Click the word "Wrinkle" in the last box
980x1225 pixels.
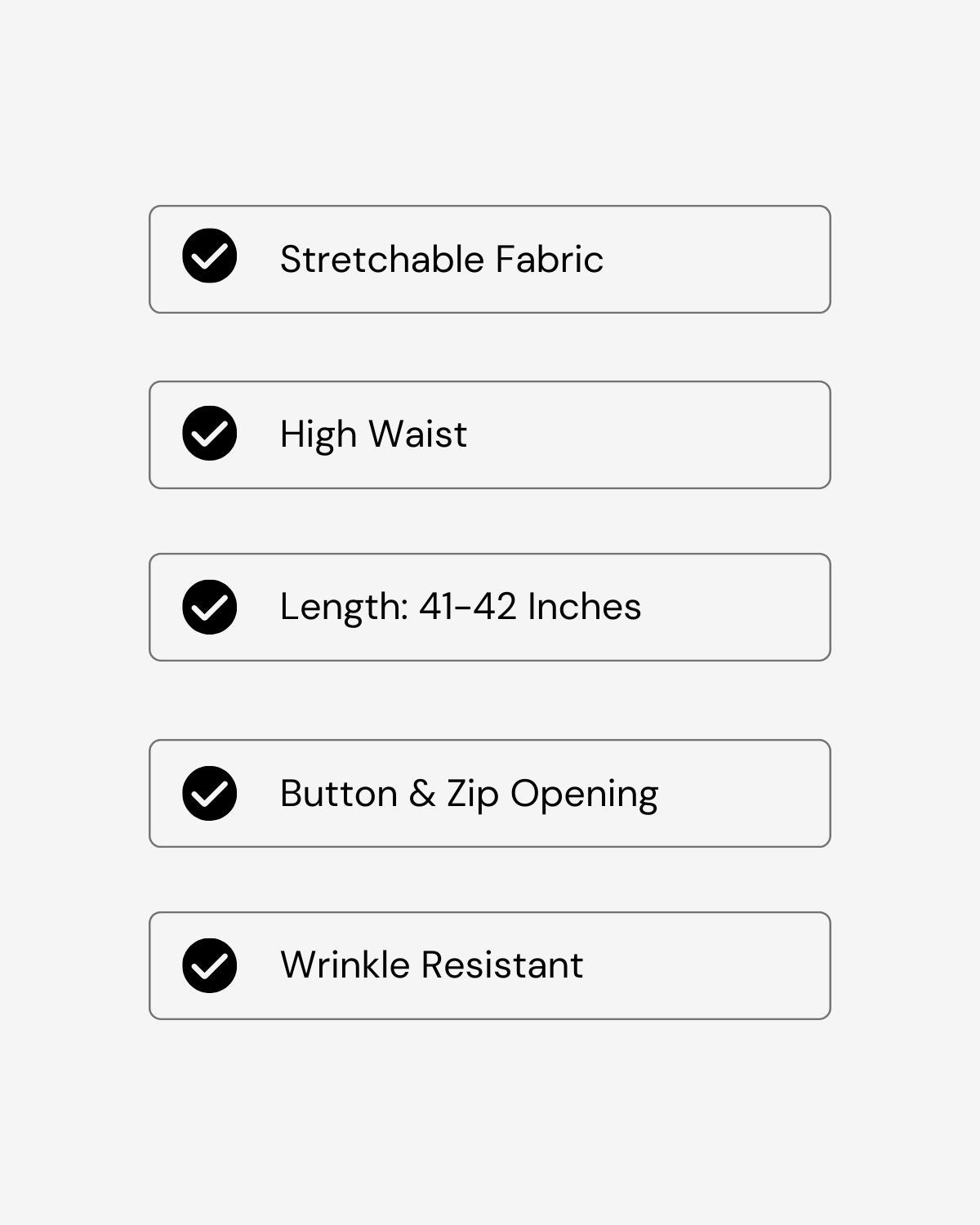(x=345, y=964)
